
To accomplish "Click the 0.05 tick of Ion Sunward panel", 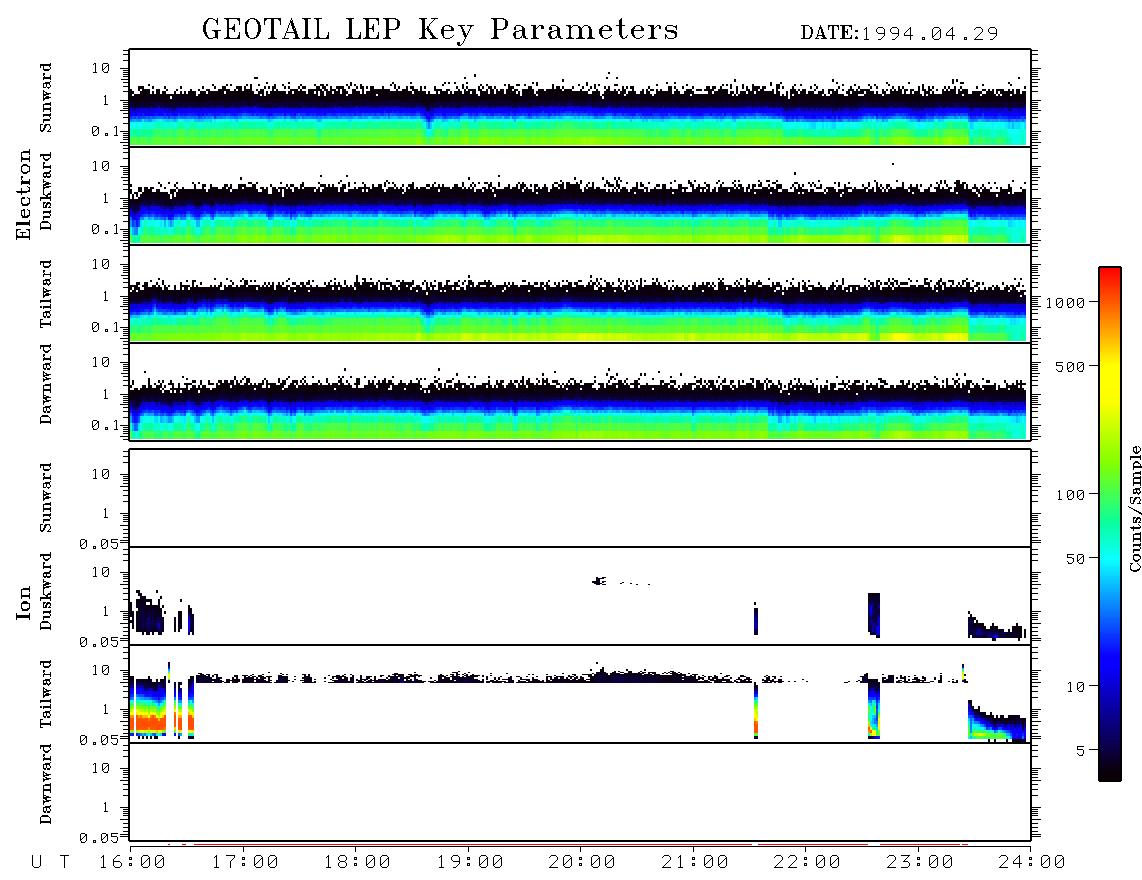I will tap(99, 544).
